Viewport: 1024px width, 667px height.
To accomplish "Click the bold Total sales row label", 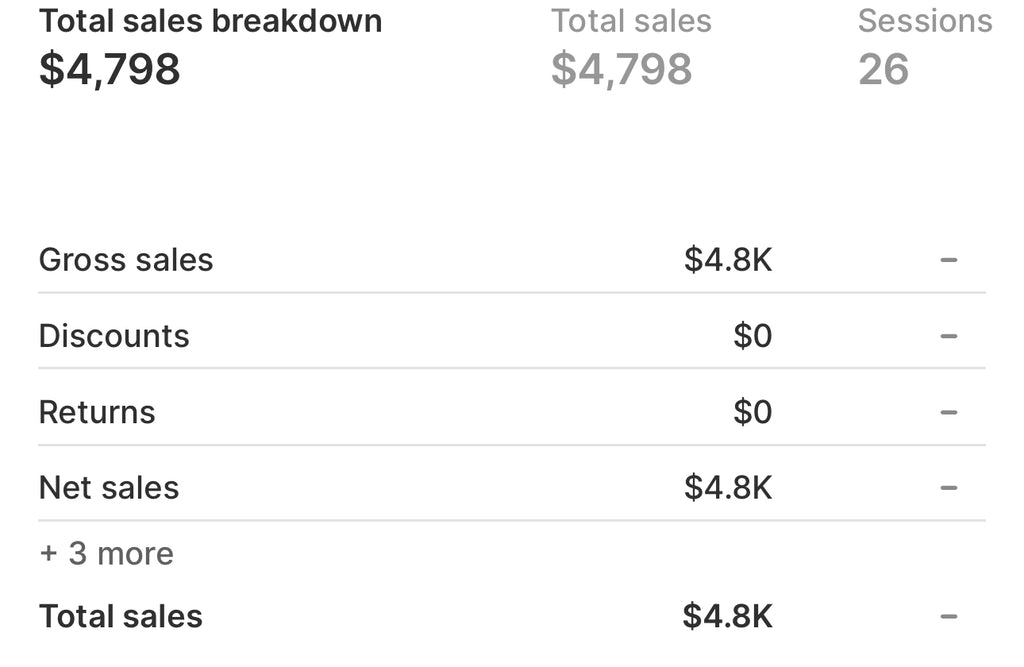I will [121, 617].
